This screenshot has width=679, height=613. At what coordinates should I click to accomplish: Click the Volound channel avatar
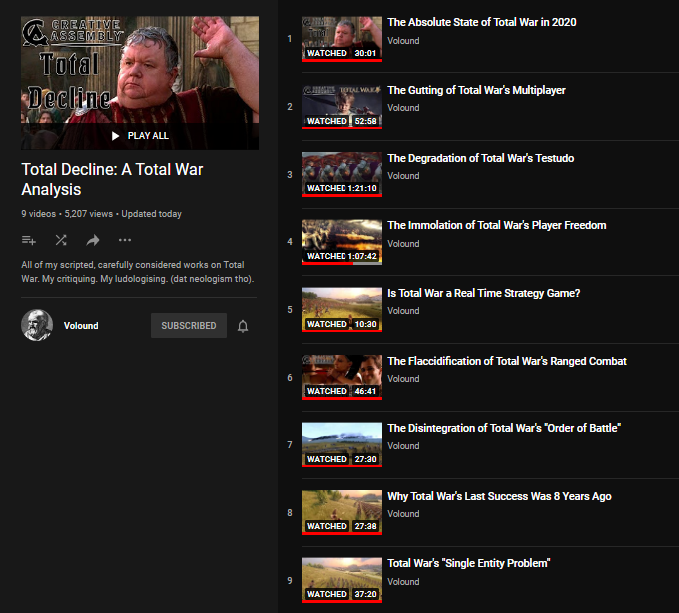tap(37, 325)
